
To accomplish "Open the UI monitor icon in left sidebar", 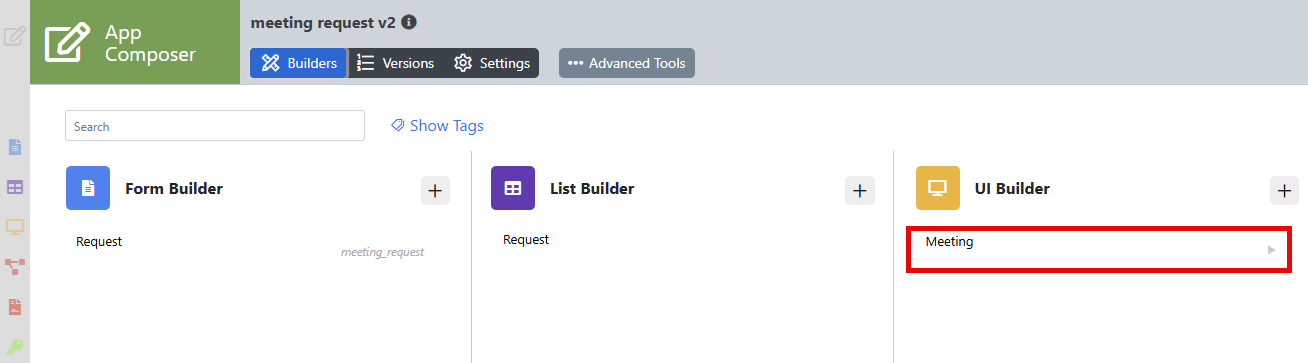I will click(15, 226).
